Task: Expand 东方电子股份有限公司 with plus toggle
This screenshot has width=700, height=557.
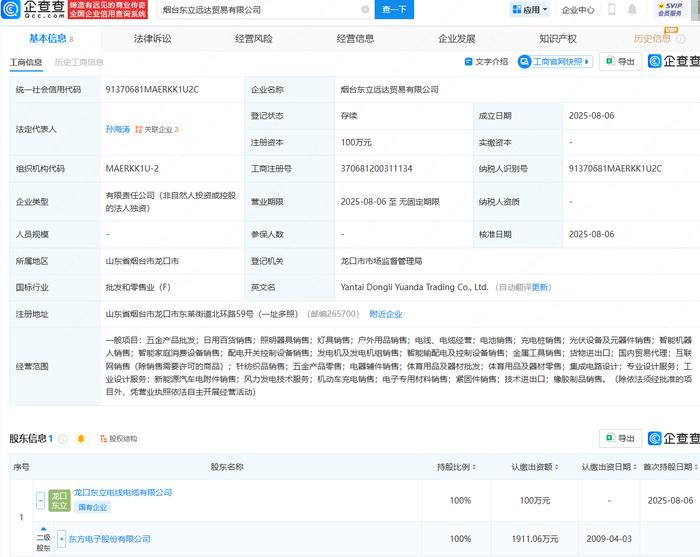Action: click(62, 539)
